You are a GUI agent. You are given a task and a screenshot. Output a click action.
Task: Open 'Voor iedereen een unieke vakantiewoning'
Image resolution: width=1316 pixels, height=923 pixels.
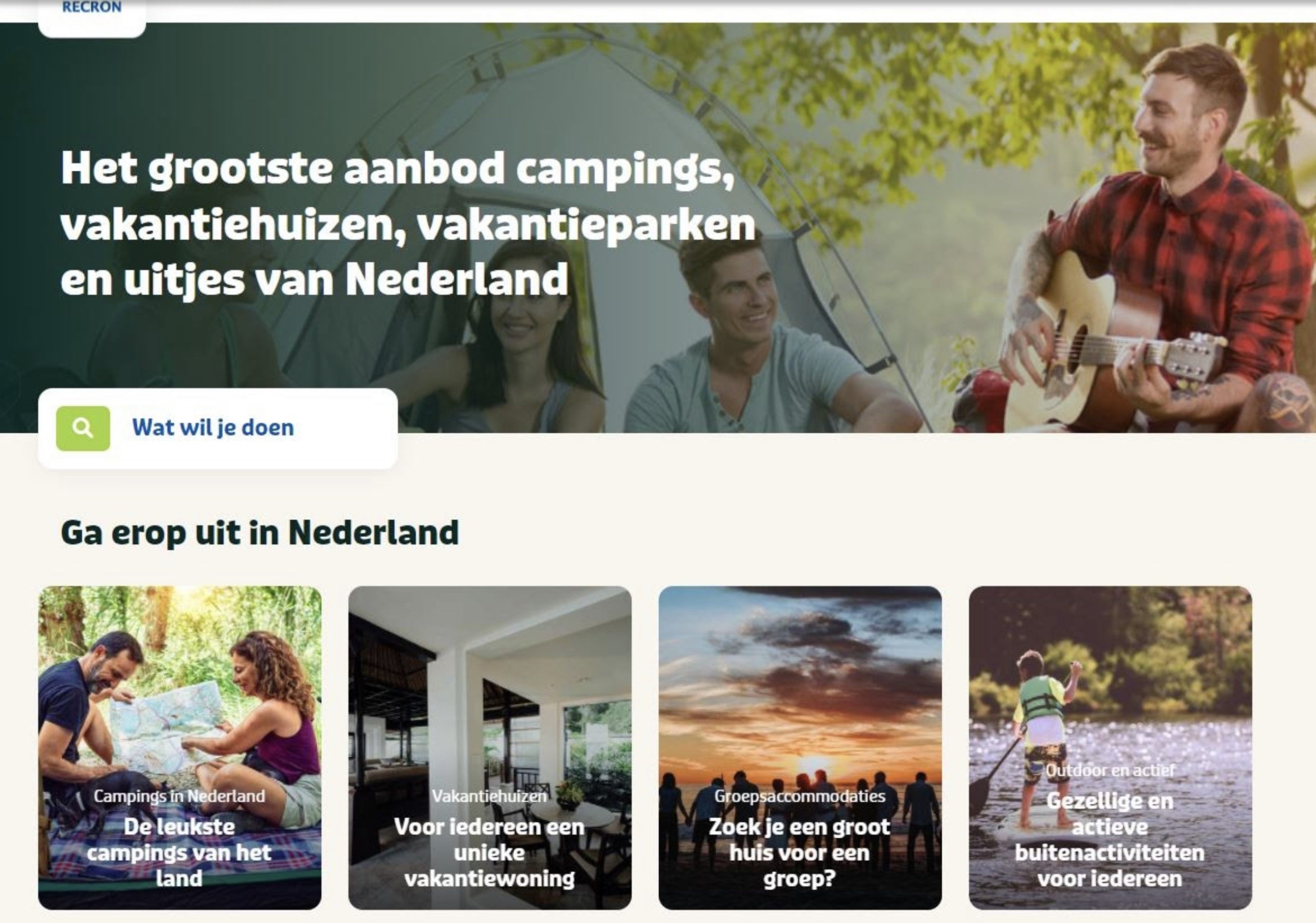[x=489, y=853]
